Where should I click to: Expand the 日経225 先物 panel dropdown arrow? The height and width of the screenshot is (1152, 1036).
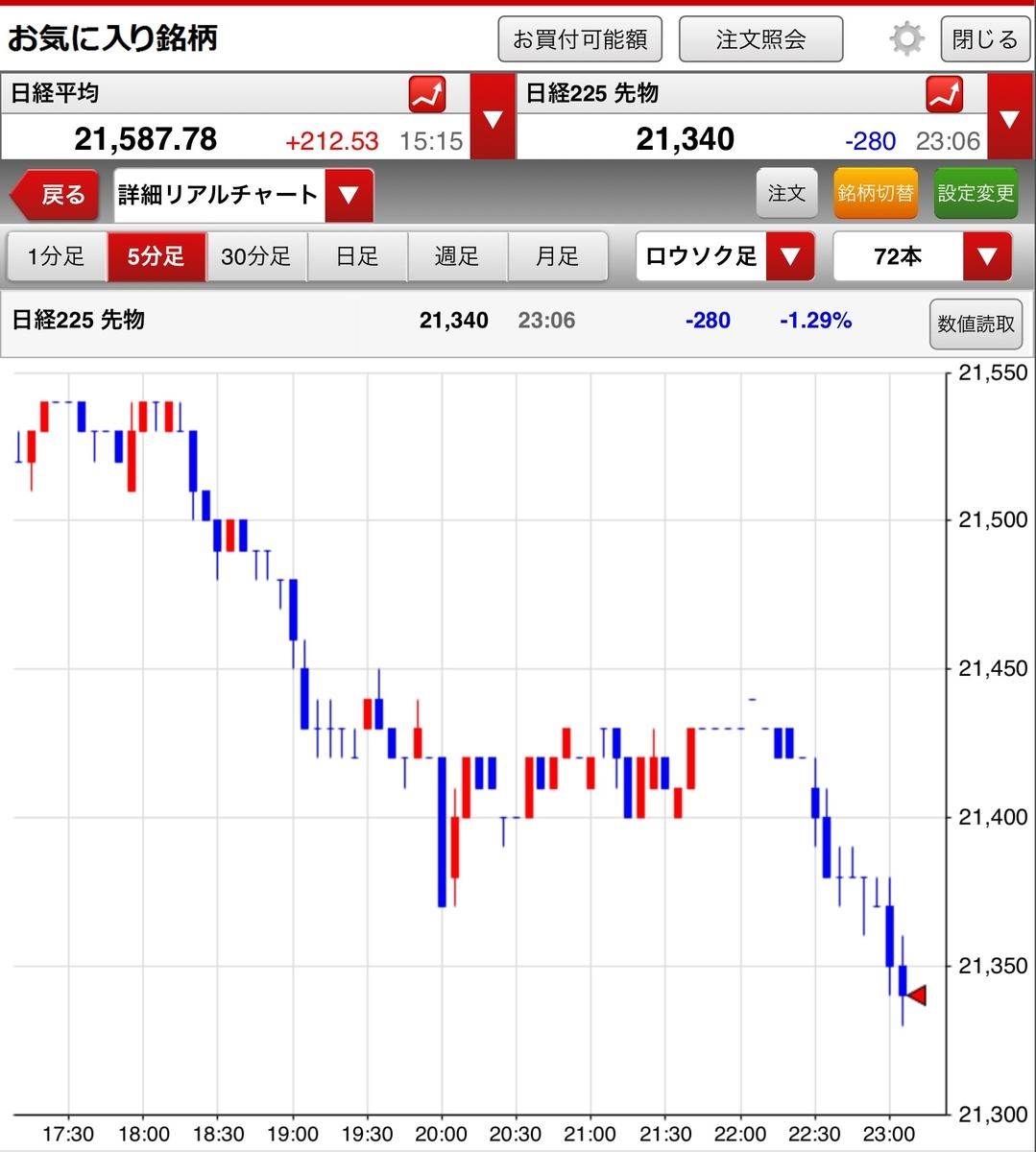pyautogui.click(x=1009, y=117)
